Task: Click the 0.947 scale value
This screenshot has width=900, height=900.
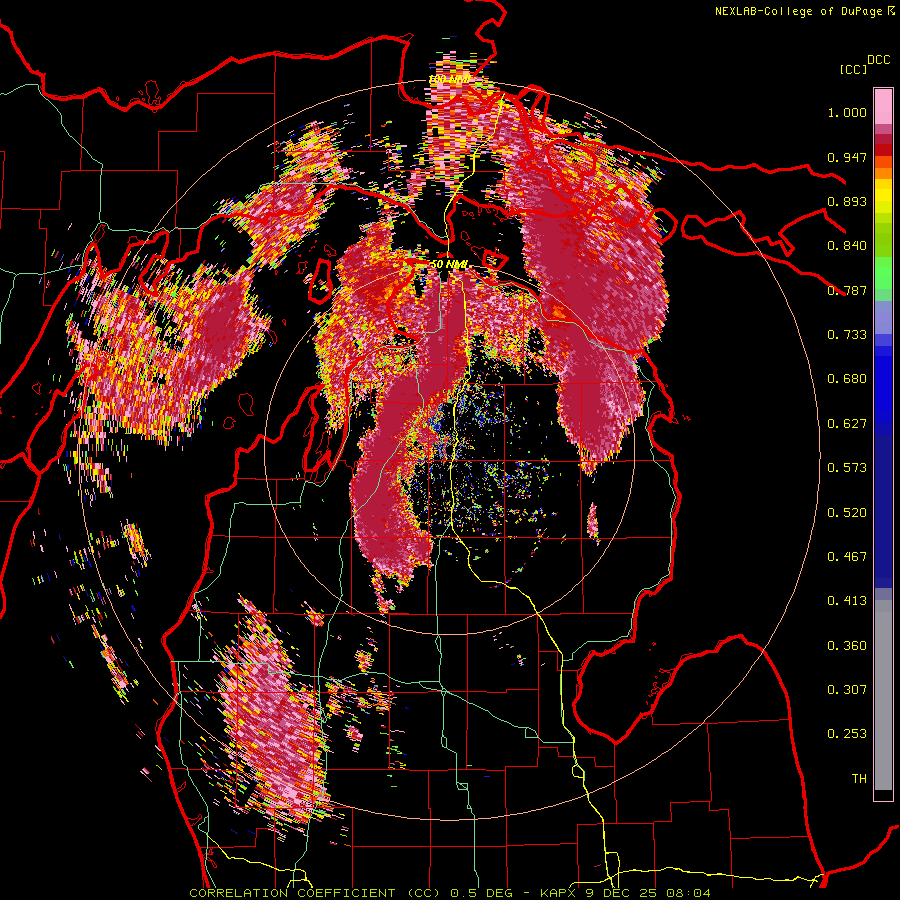Action: coord(847,157)
